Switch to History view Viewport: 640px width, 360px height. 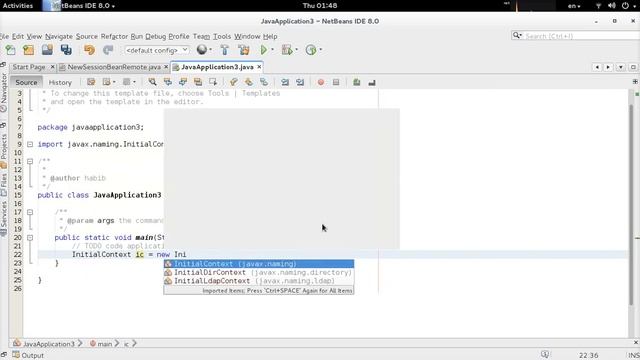point(60,82)
